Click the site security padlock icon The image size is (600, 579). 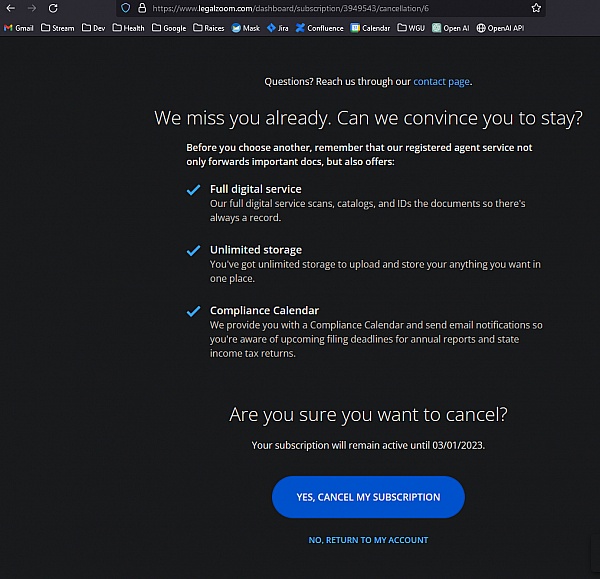click(140, 8)
